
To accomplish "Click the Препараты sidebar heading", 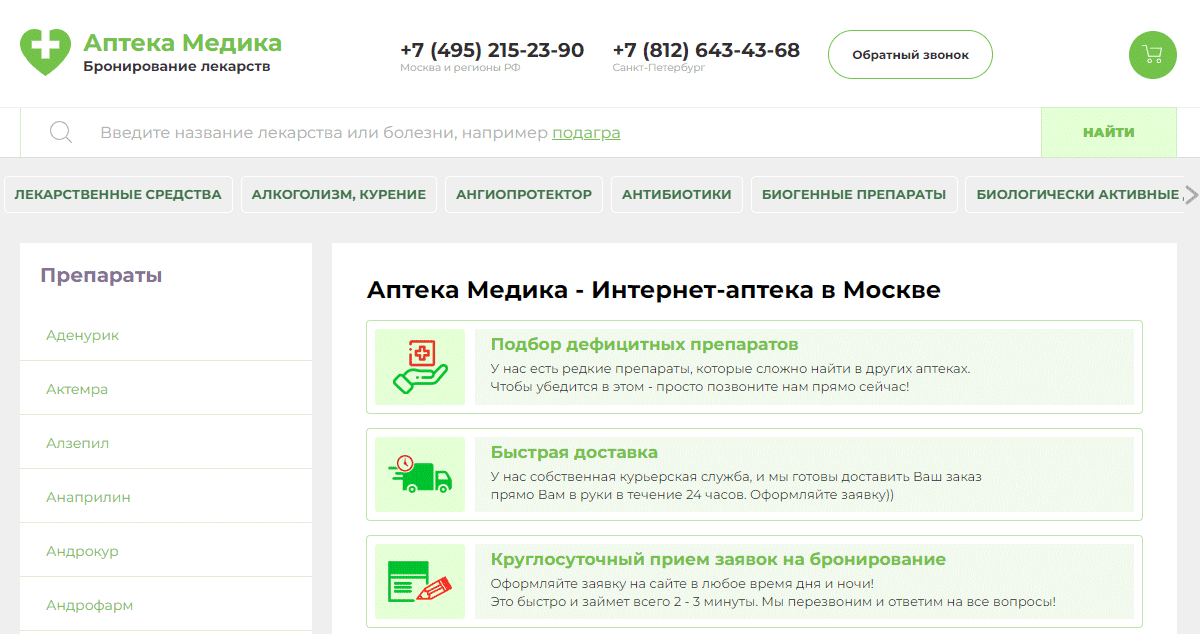I will click(101, 275).
